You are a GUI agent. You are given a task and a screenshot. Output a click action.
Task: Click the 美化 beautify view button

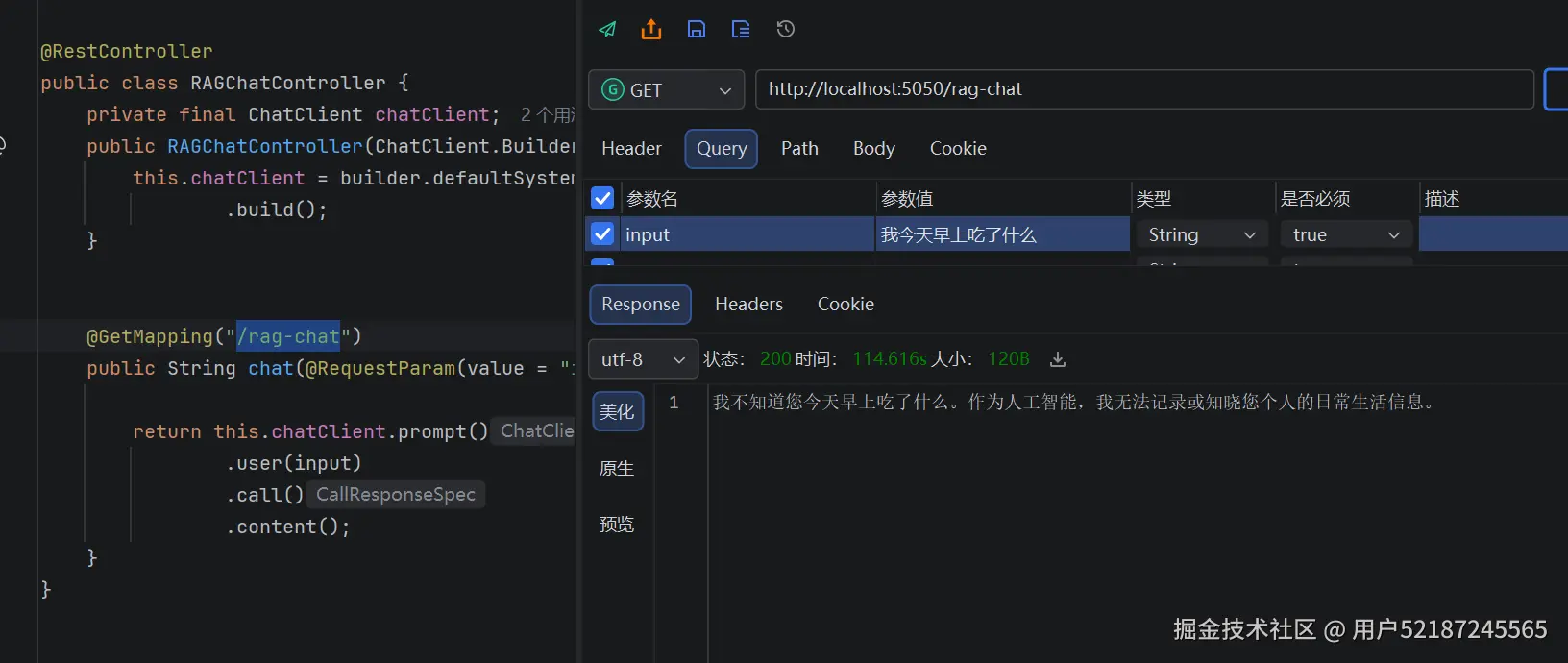[617, 411]
